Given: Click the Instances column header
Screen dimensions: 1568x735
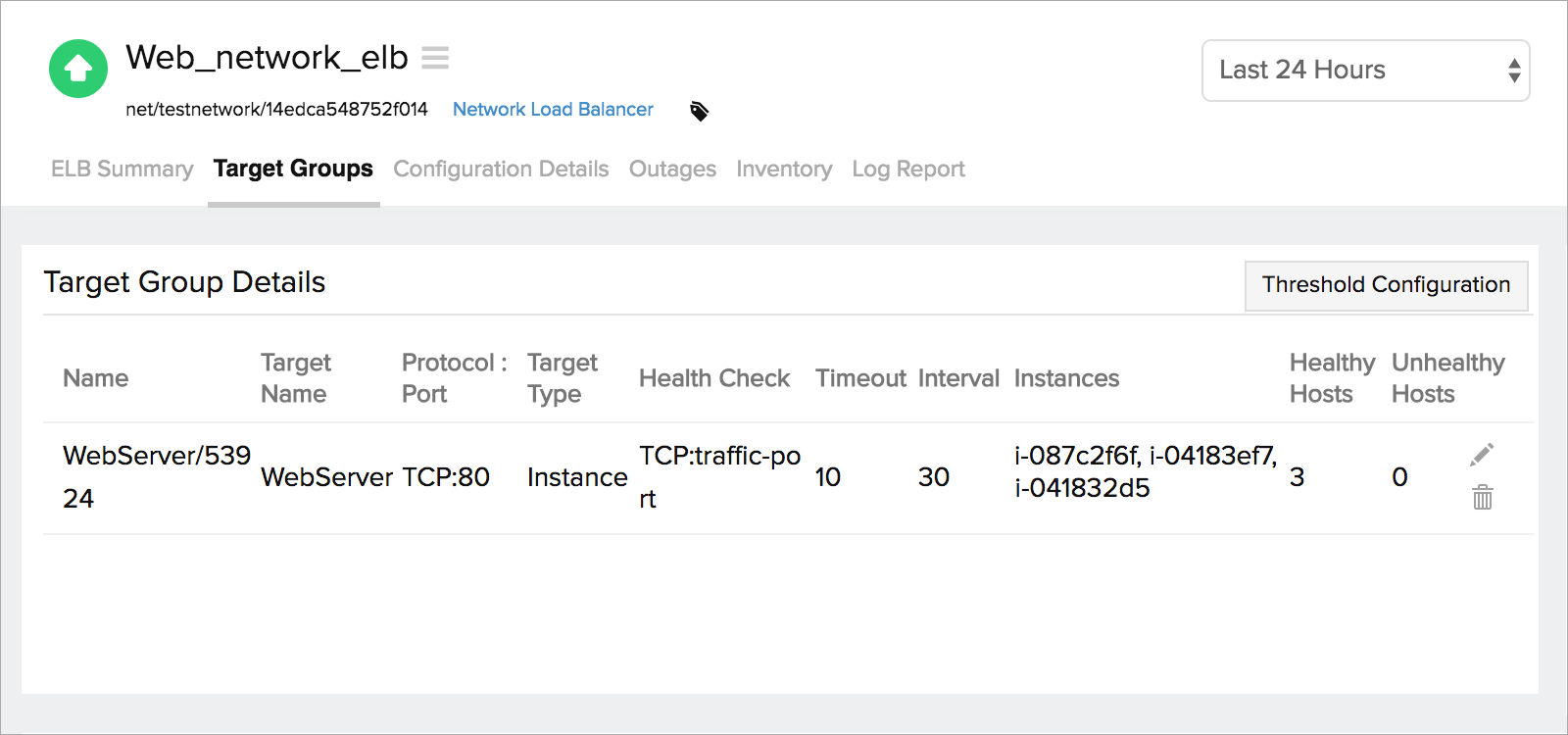Looking at the screenshot, I should 1066,378.
